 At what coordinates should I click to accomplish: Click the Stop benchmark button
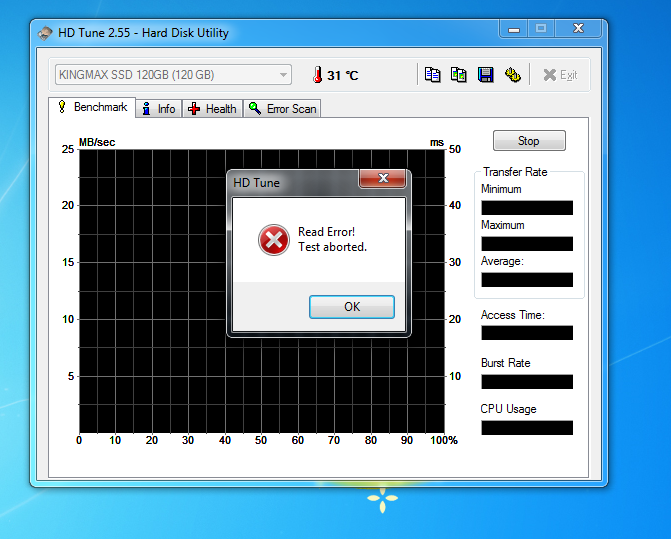coord(529,141)
